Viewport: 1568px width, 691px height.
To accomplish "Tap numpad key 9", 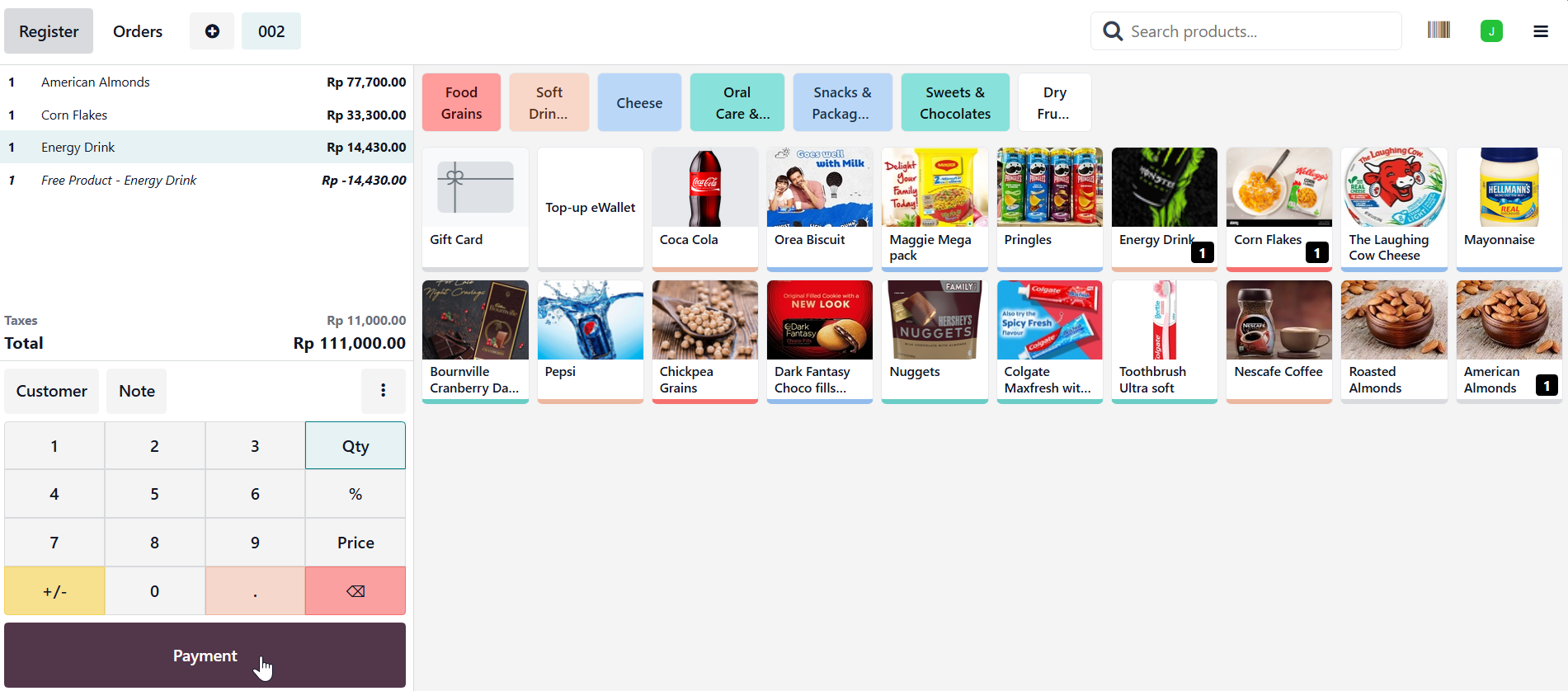I will coord(255,542).
